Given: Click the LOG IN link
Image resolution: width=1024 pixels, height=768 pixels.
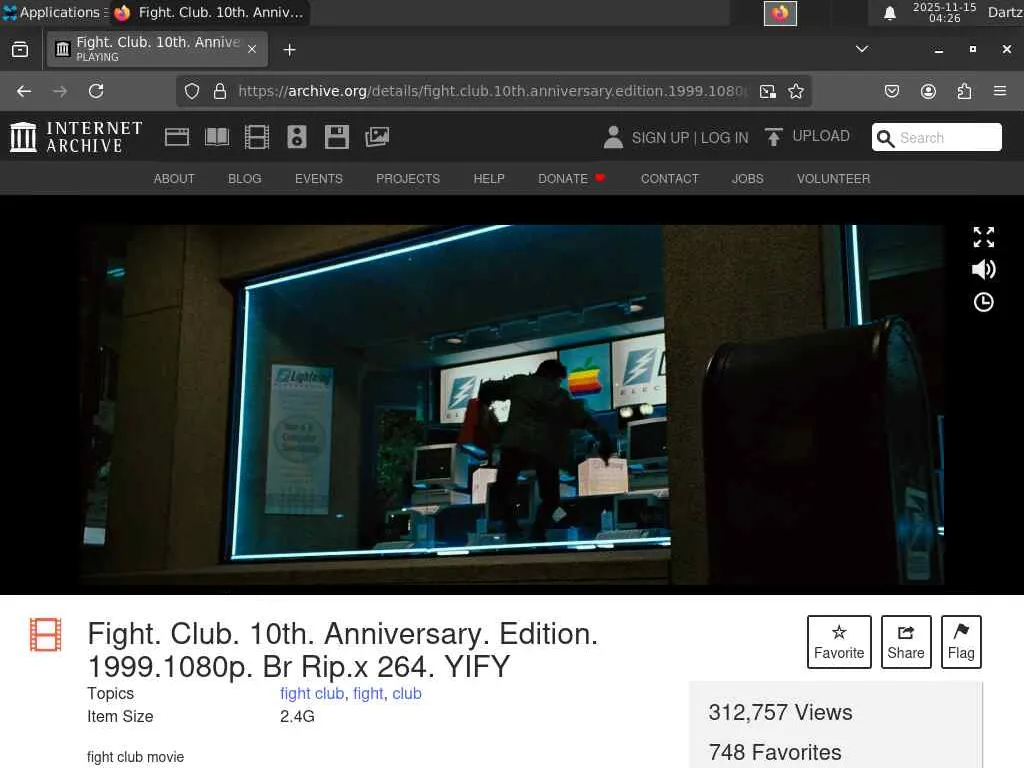Looking at the screenshot, I should pos(725,138).
